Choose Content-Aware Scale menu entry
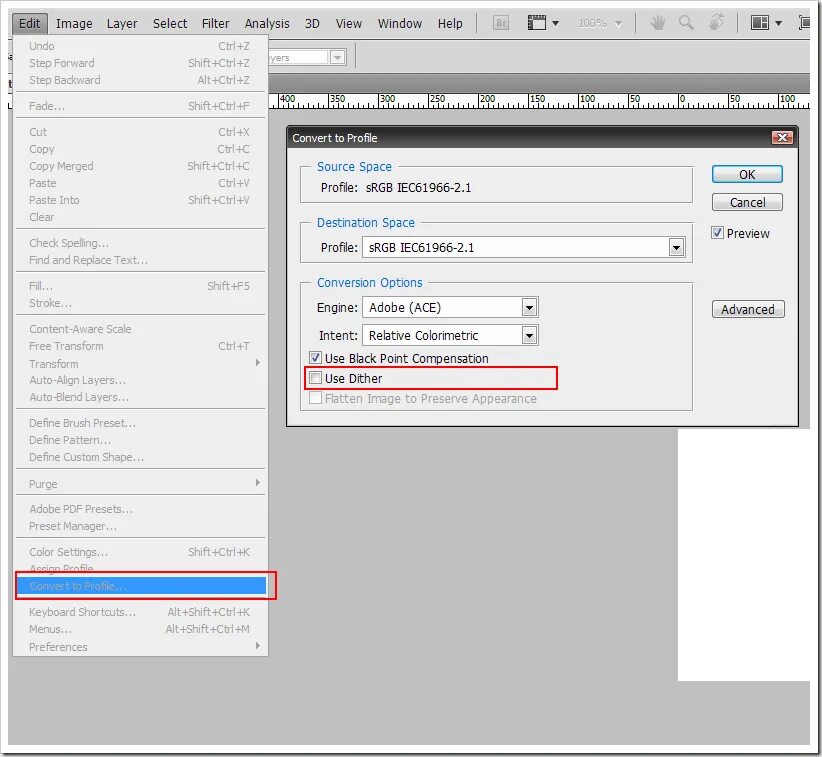This screenshot has width=822, height=757. pos(141,329)
